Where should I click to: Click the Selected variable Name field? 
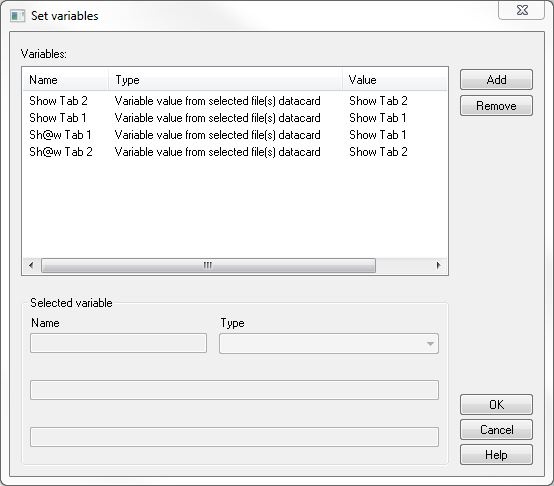118,343
